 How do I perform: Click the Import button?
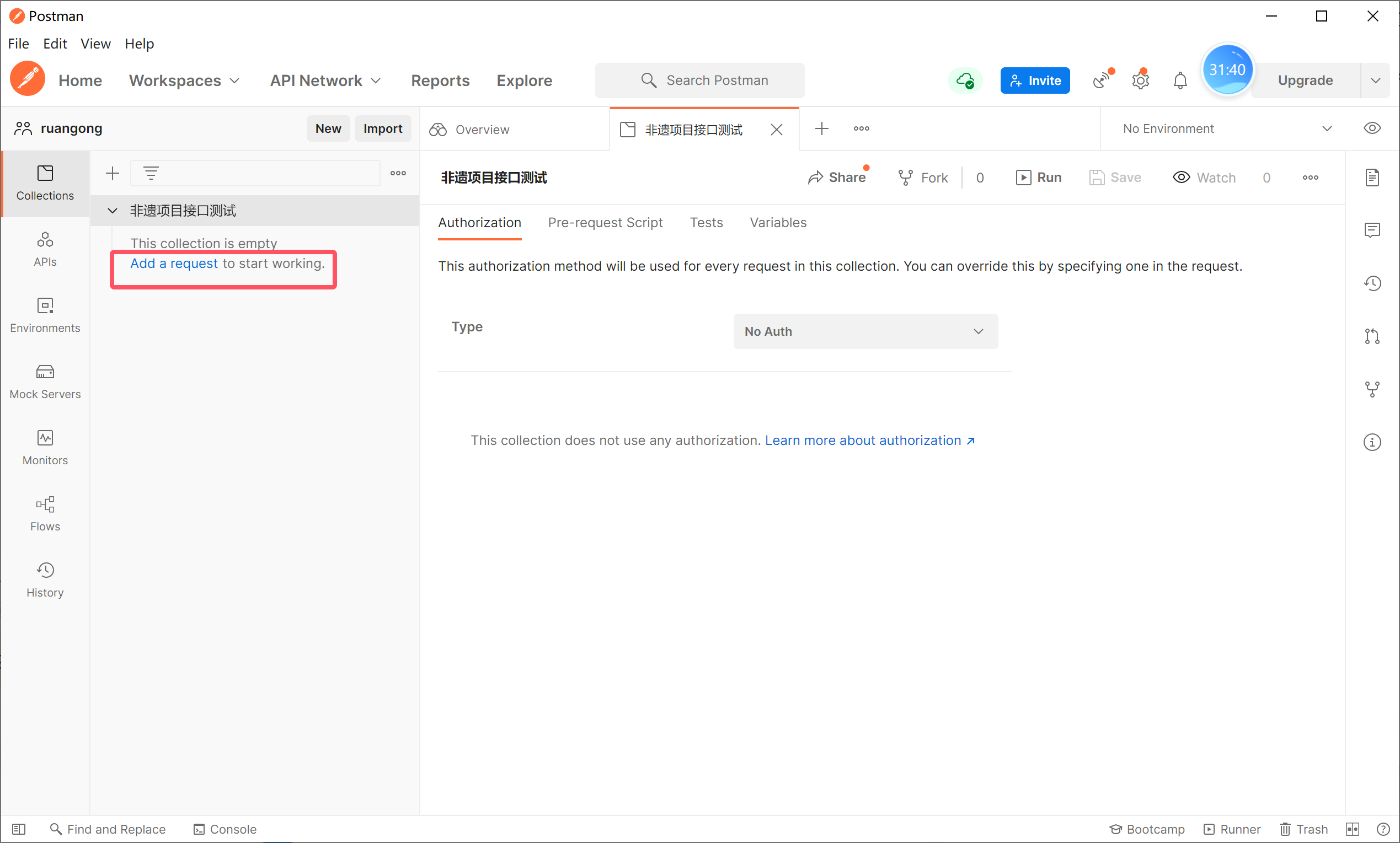pos(382,128)
